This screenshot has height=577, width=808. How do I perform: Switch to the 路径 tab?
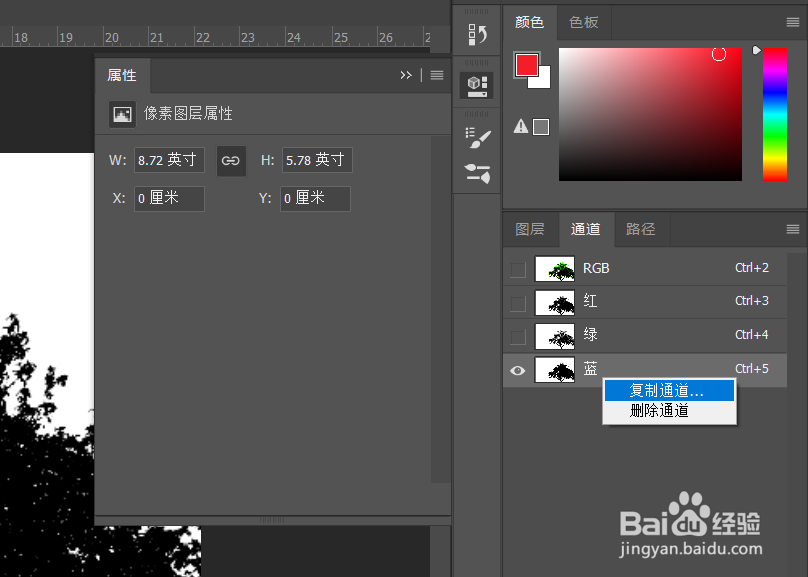click(x=641, y=229)
